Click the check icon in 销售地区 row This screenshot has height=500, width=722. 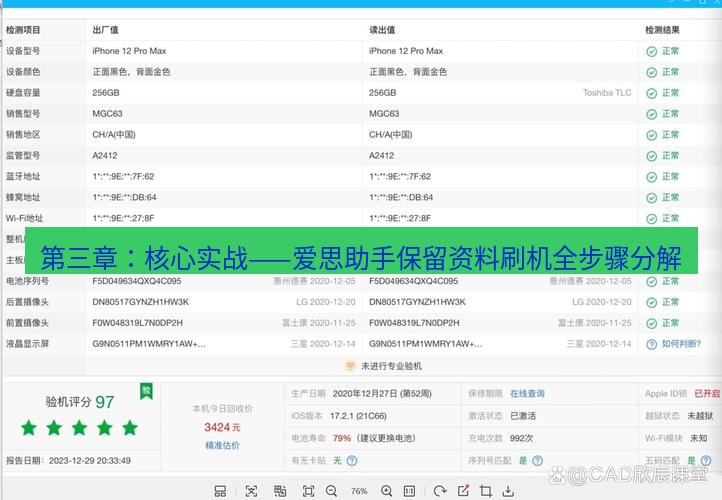(x=651, y=135)
